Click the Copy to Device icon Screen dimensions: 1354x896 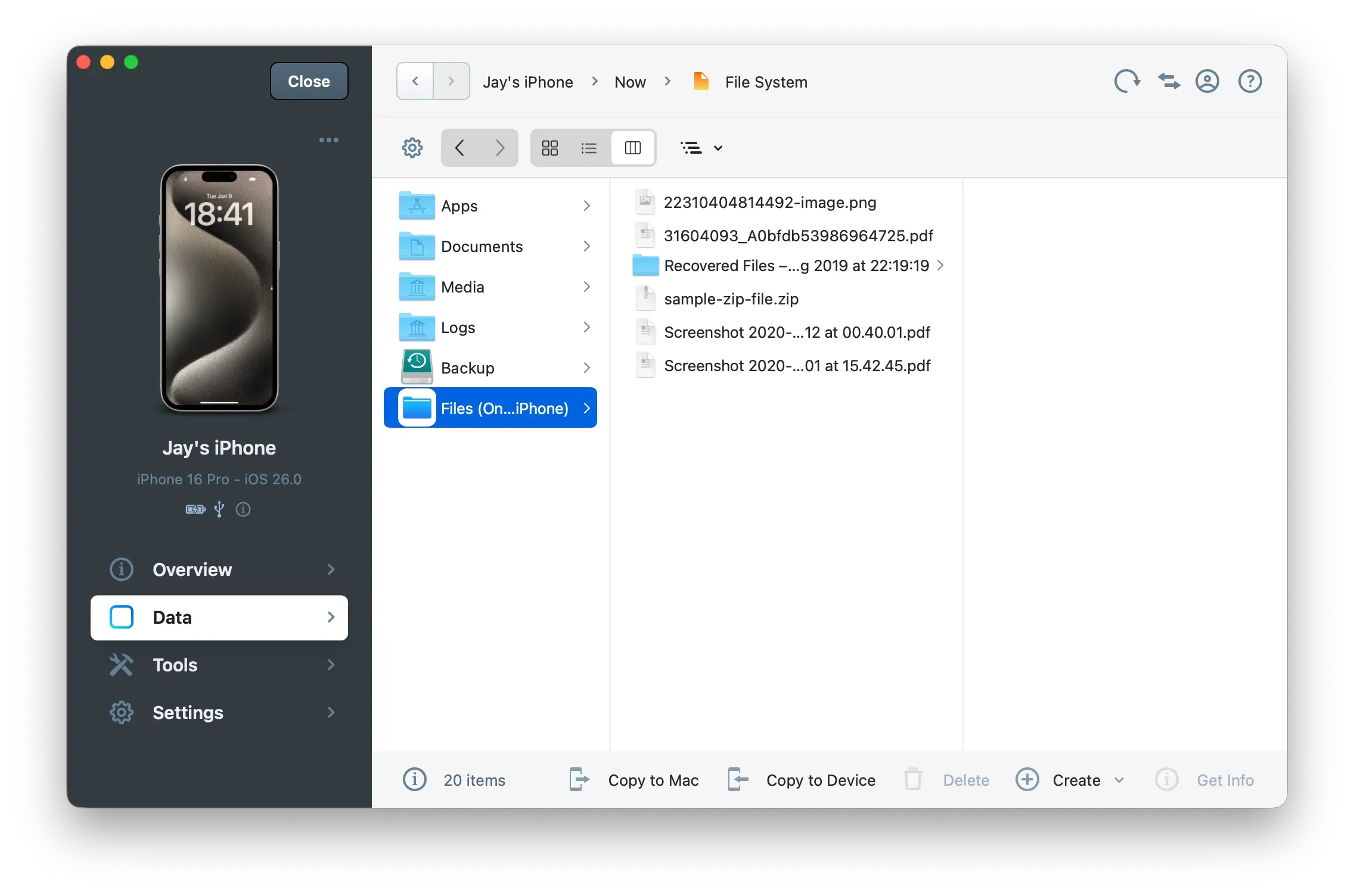click(737, 779)
